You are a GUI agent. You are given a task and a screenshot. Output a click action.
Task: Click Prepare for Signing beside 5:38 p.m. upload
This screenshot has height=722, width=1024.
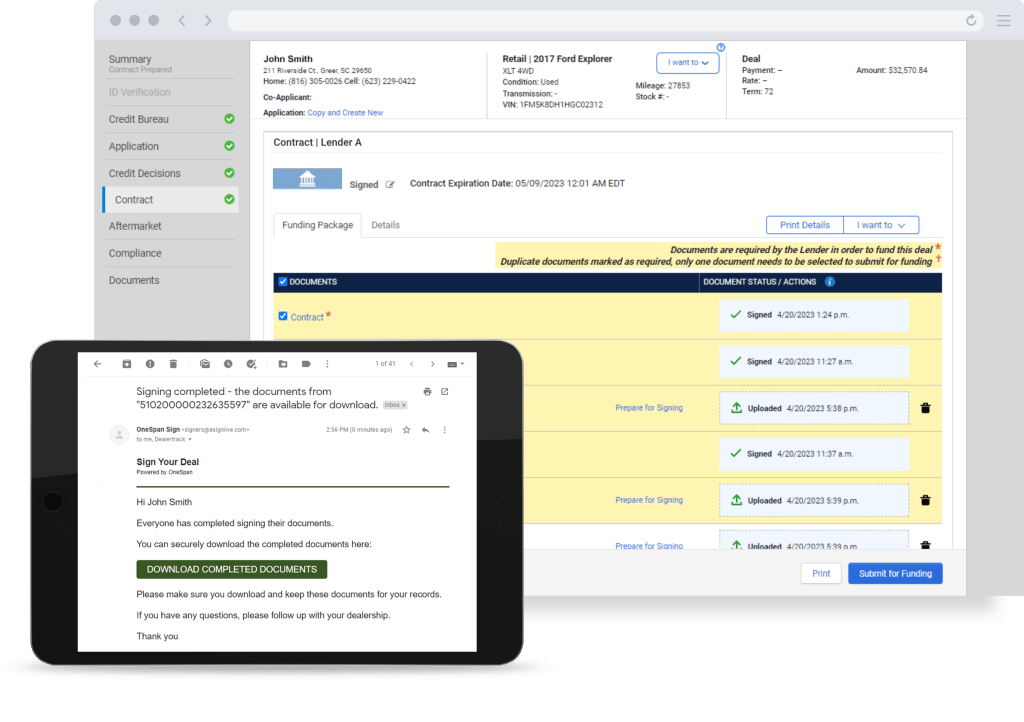pyautogui.click(x=648, y=408)
